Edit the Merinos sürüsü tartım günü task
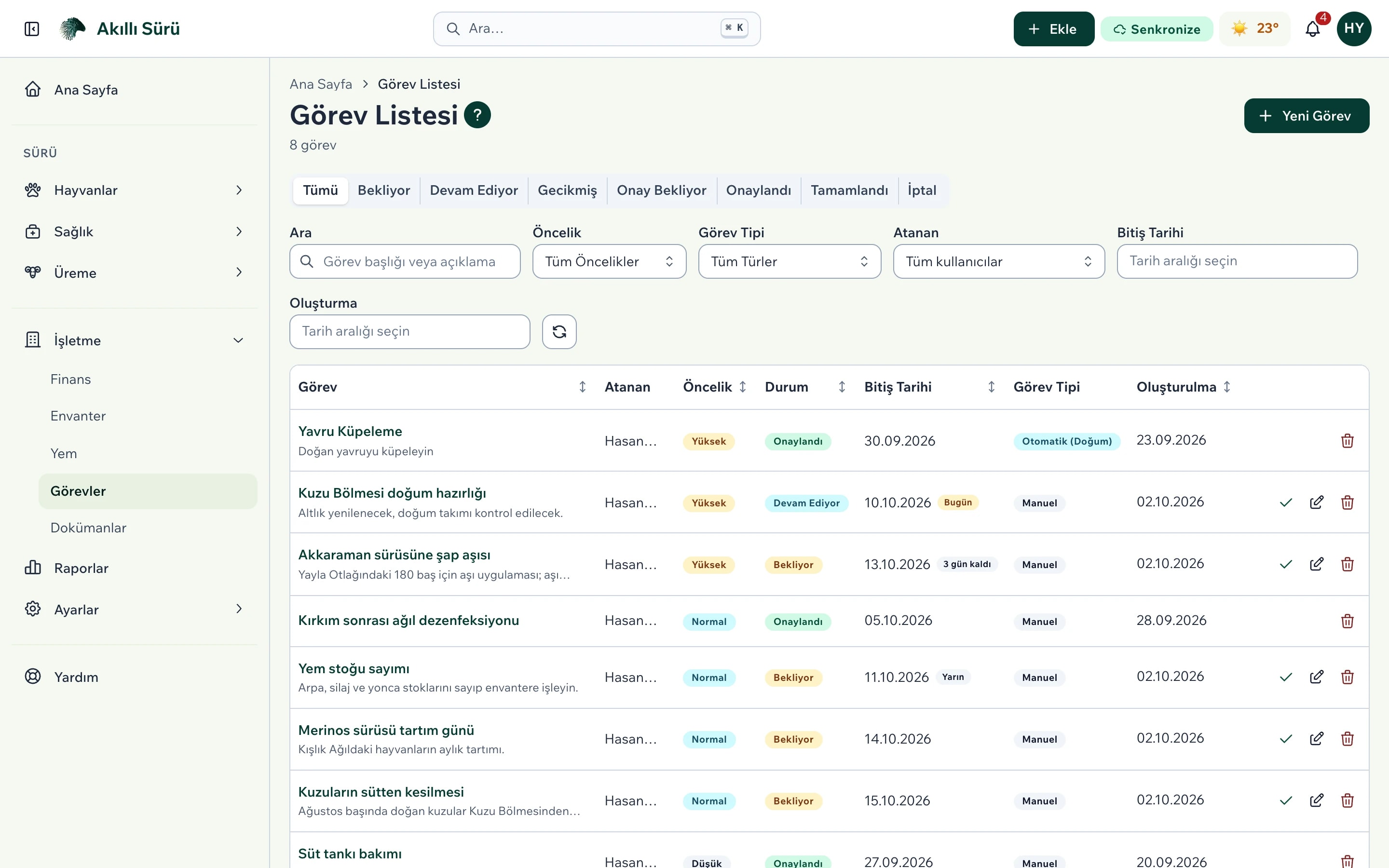This screenshot has width=1389, height=868. click(x=1317, y=739)
